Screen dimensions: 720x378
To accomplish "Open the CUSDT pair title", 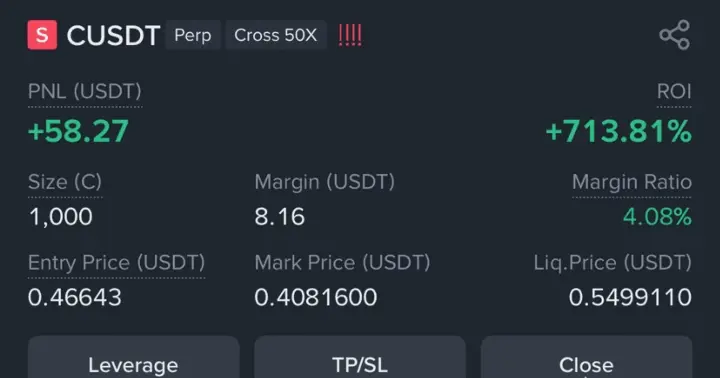I will click(113, 35).
